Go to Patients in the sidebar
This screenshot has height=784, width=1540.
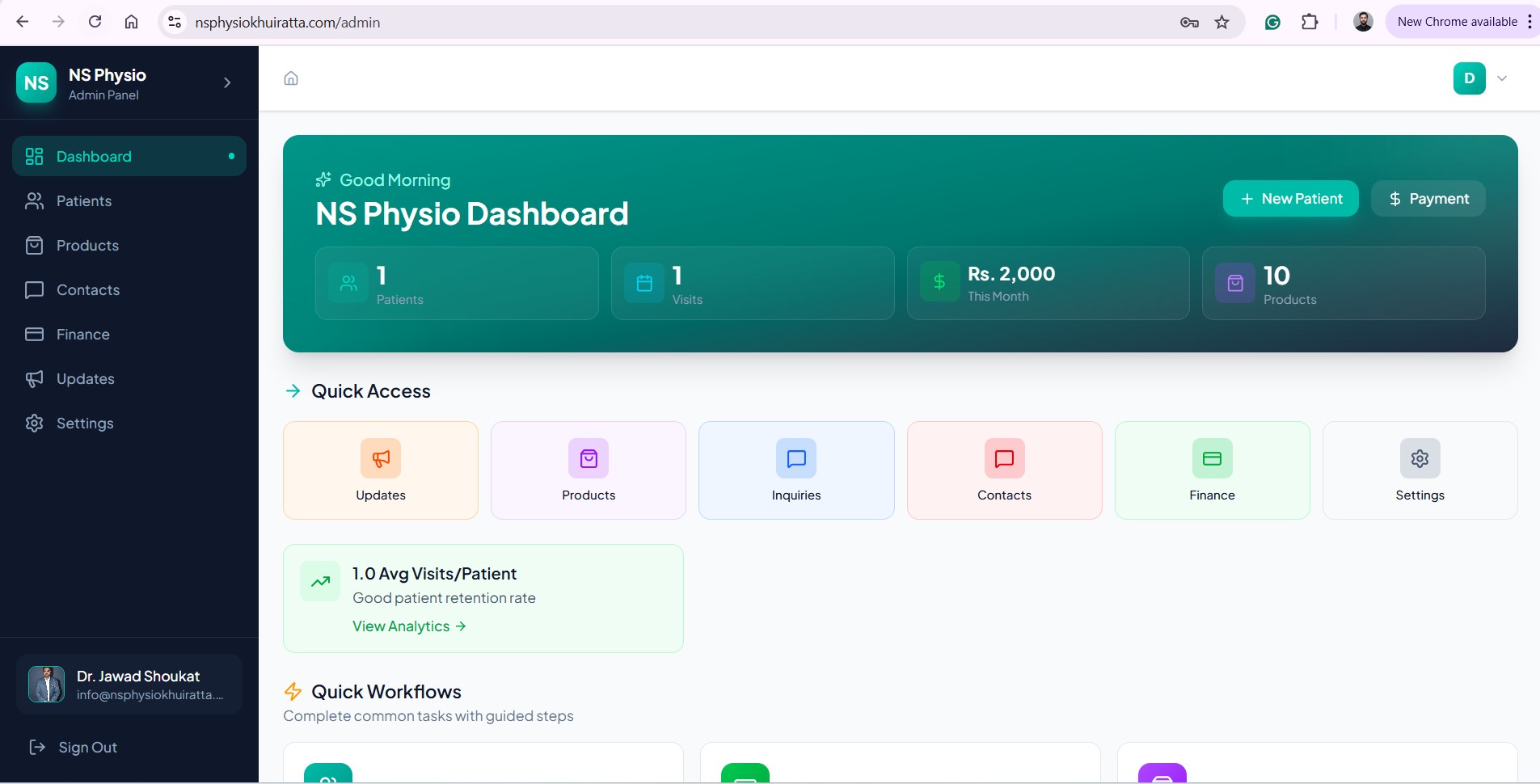(84, 201)
